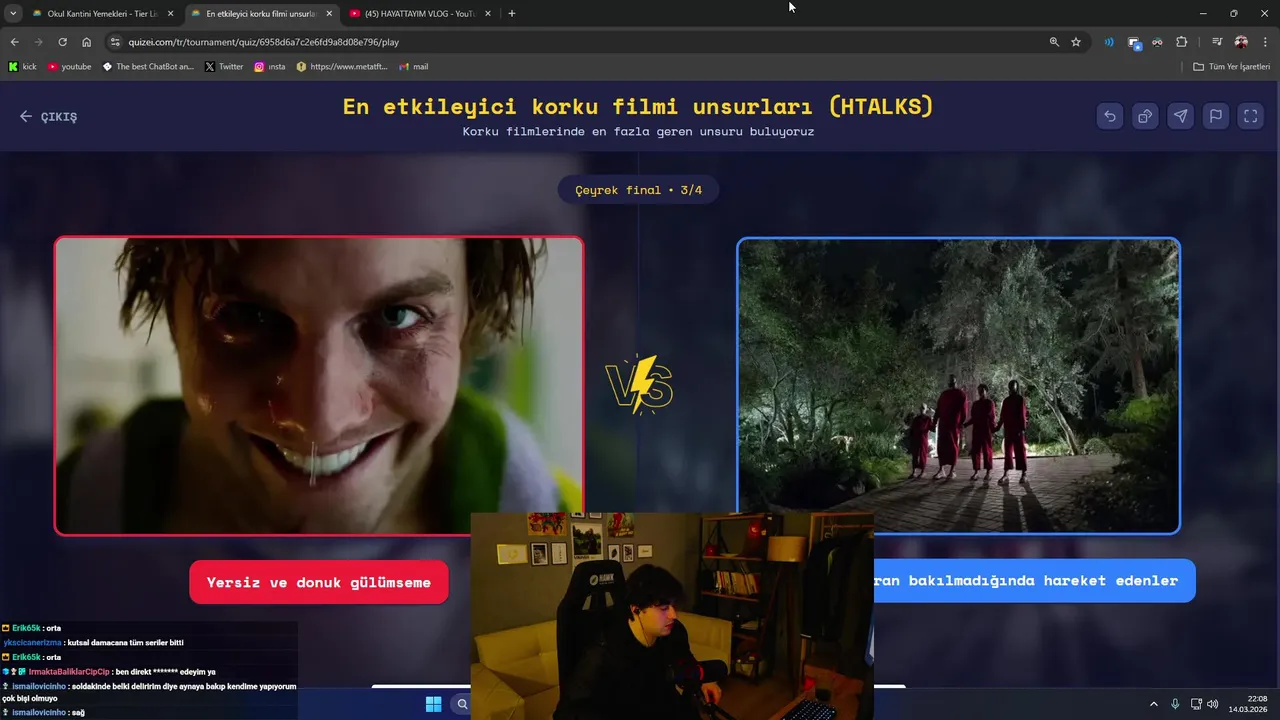This screenshot has height=720, width=1280.
Task: Go forward in browser history
Action: (x=38, y=42)
